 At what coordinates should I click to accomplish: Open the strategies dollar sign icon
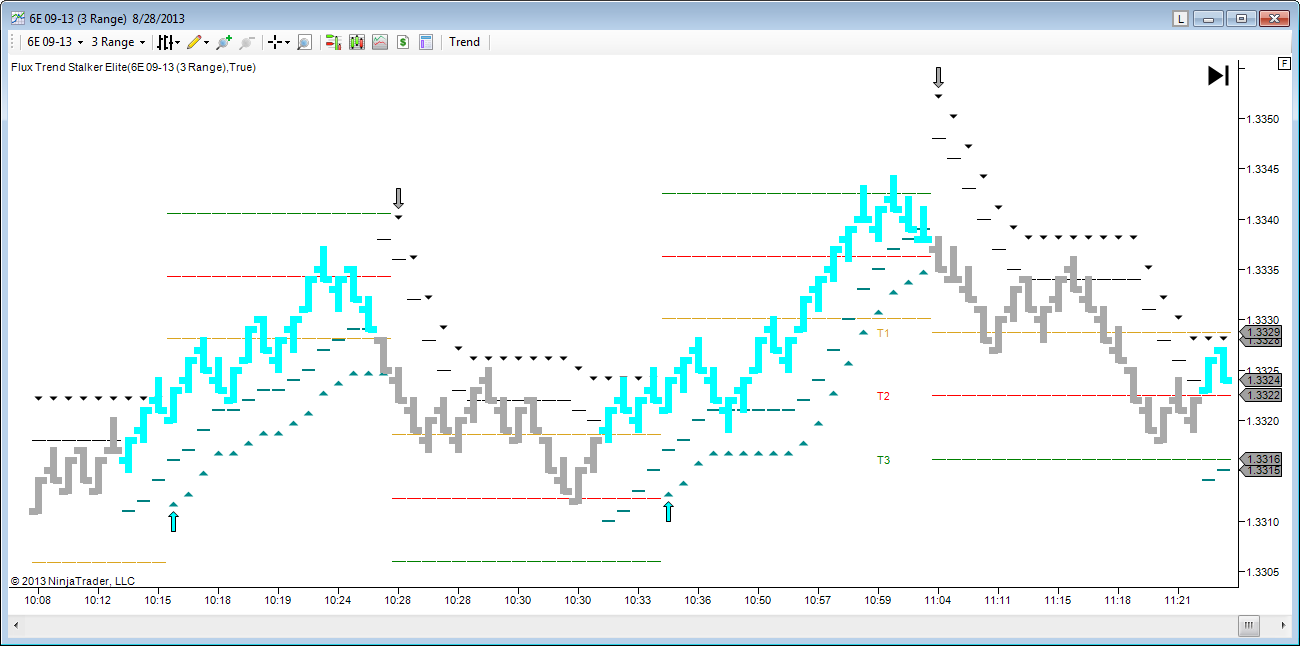coord(403,42)
